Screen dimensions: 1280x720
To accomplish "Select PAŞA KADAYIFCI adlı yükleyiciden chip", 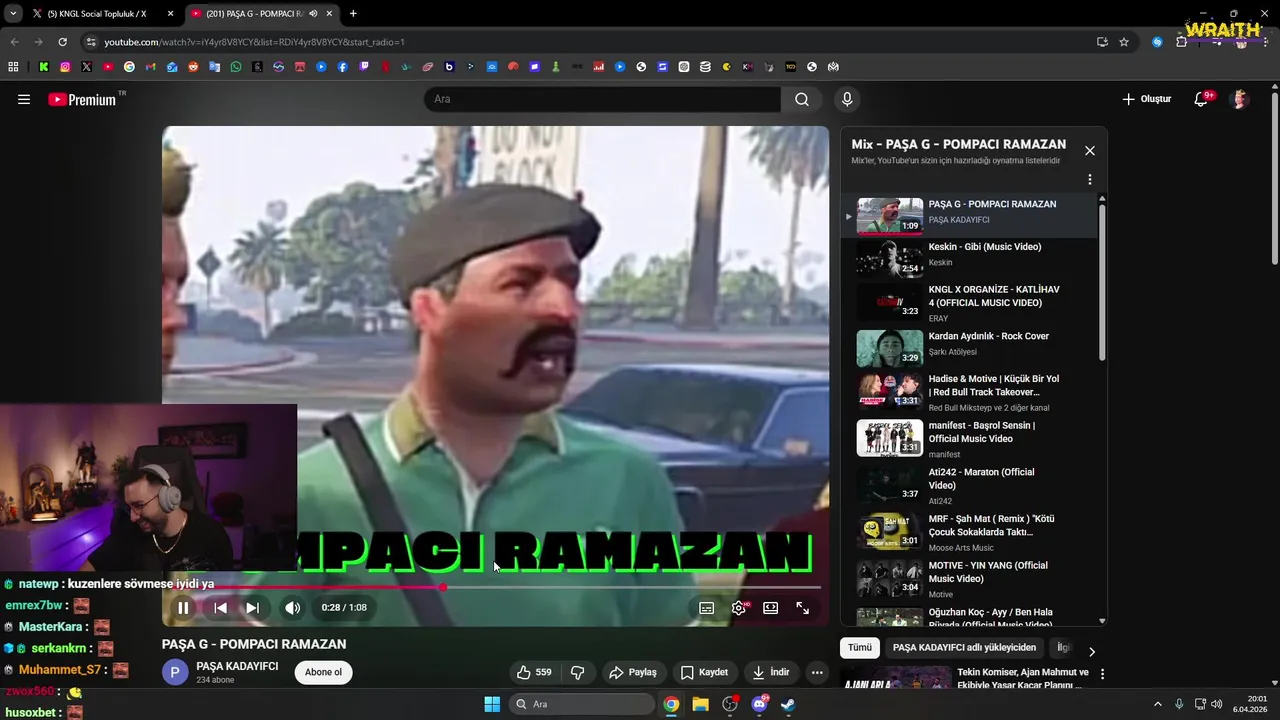I will pos(964,647).
